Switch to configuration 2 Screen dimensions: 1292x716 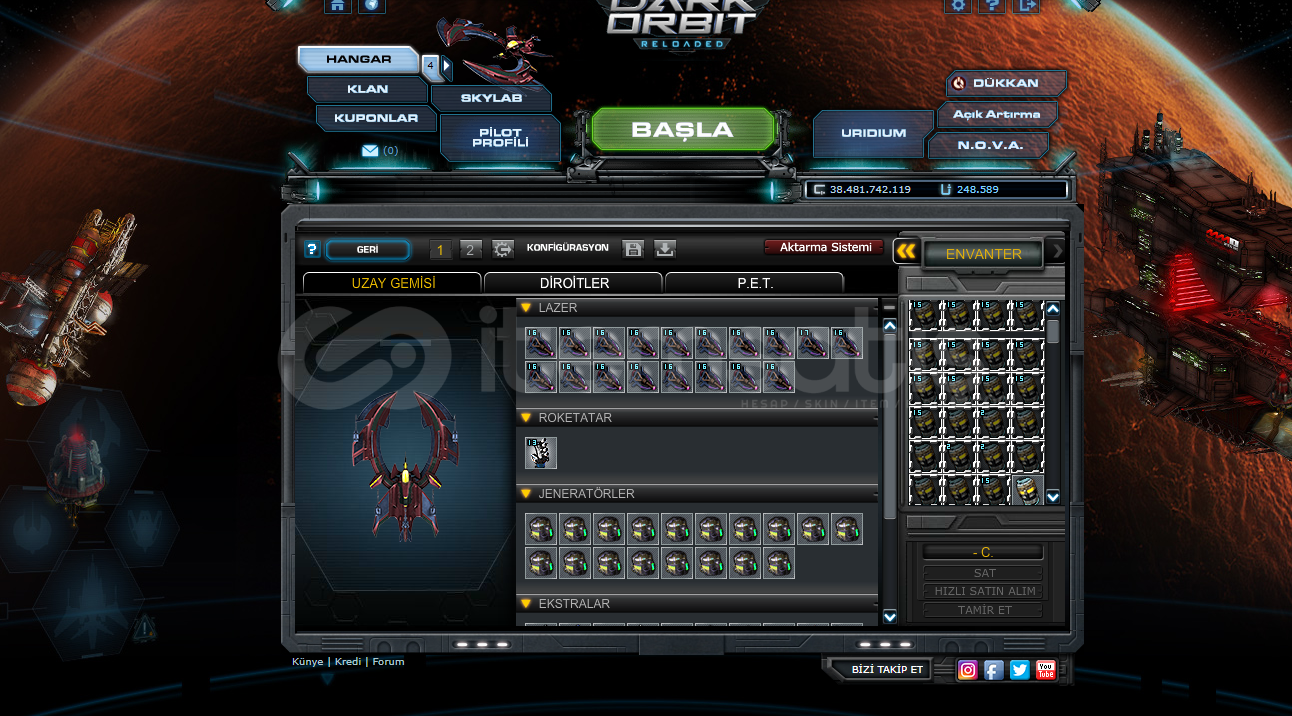click(470, 250)
